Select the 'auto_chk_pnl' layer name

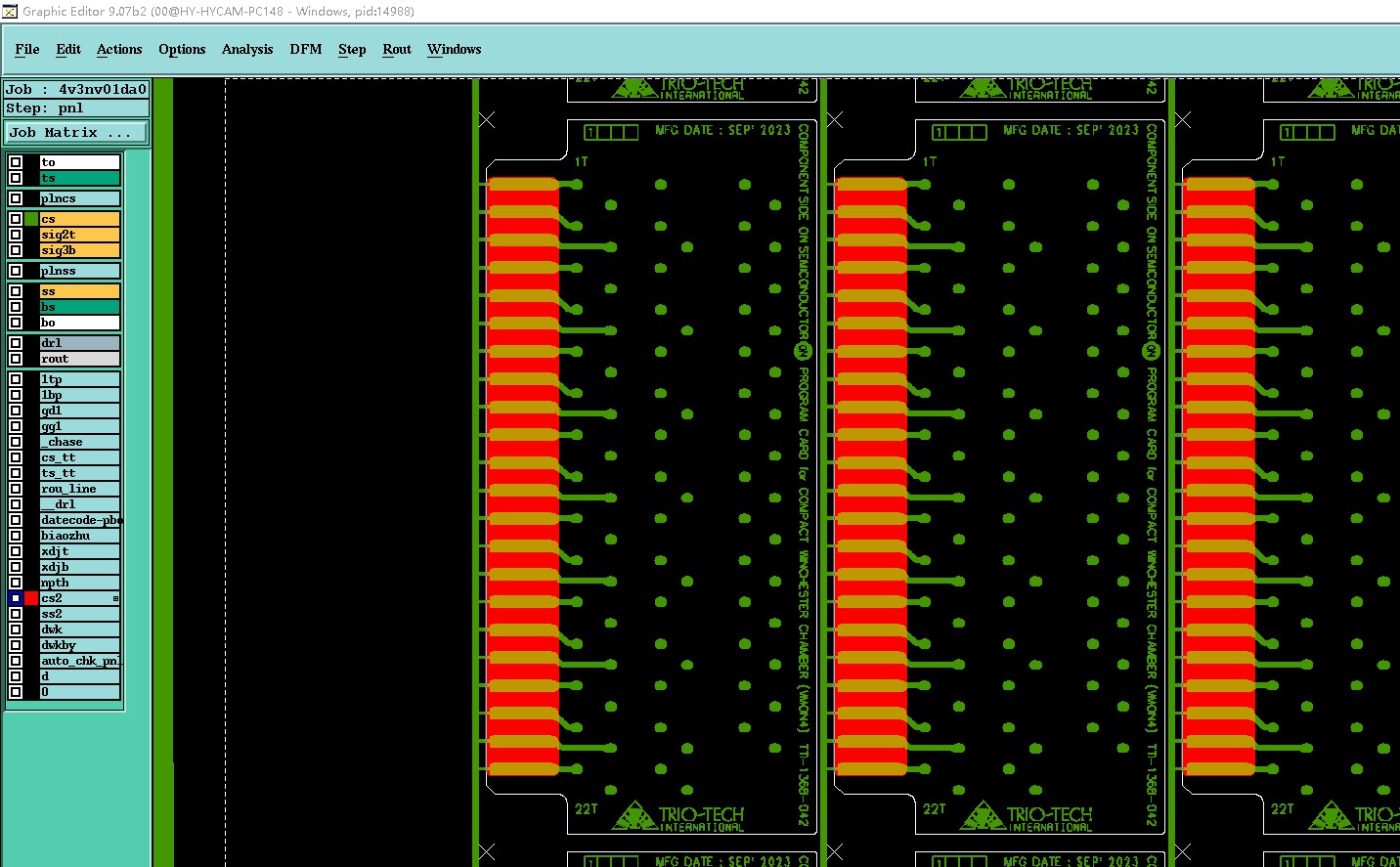(80, 661)
